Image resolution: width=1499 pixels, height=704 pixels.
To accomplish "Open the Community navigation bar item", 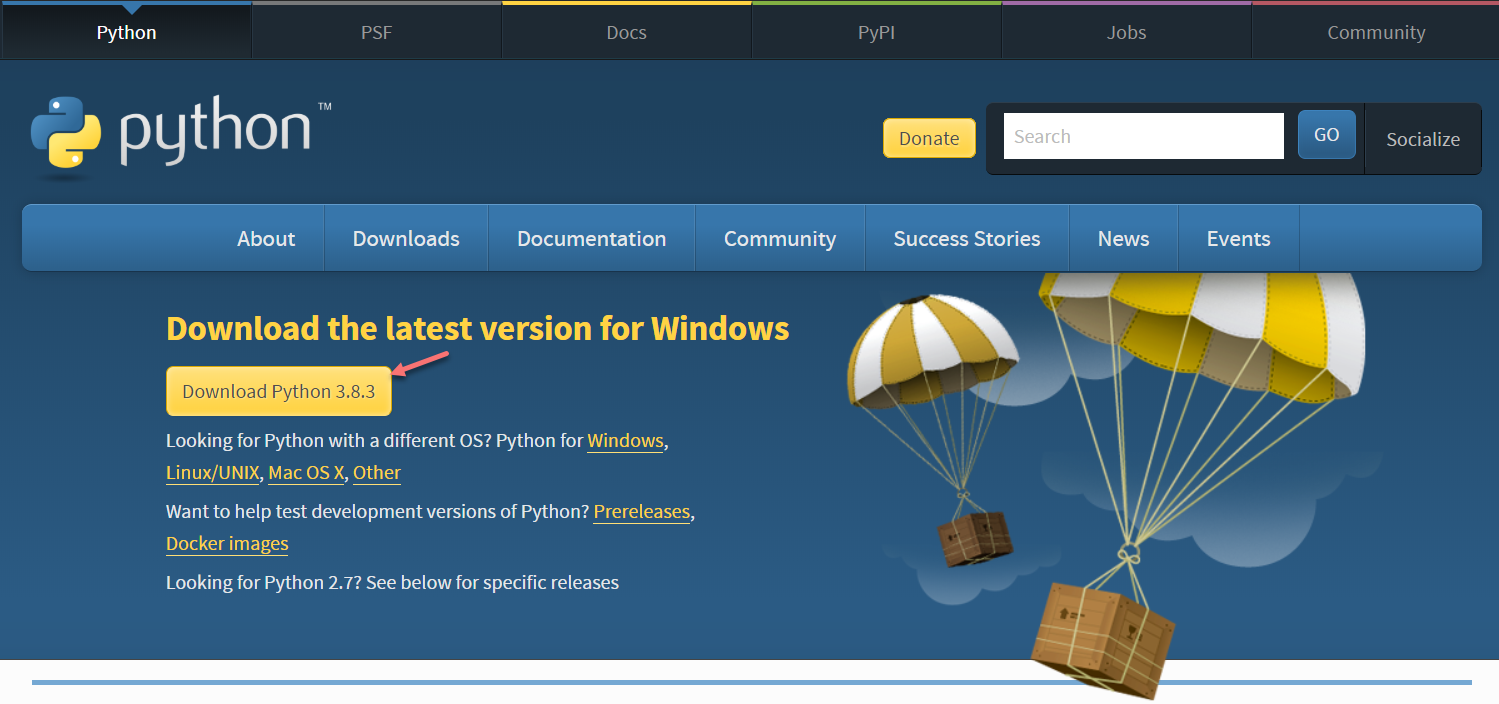I will [x=780, y=238].
